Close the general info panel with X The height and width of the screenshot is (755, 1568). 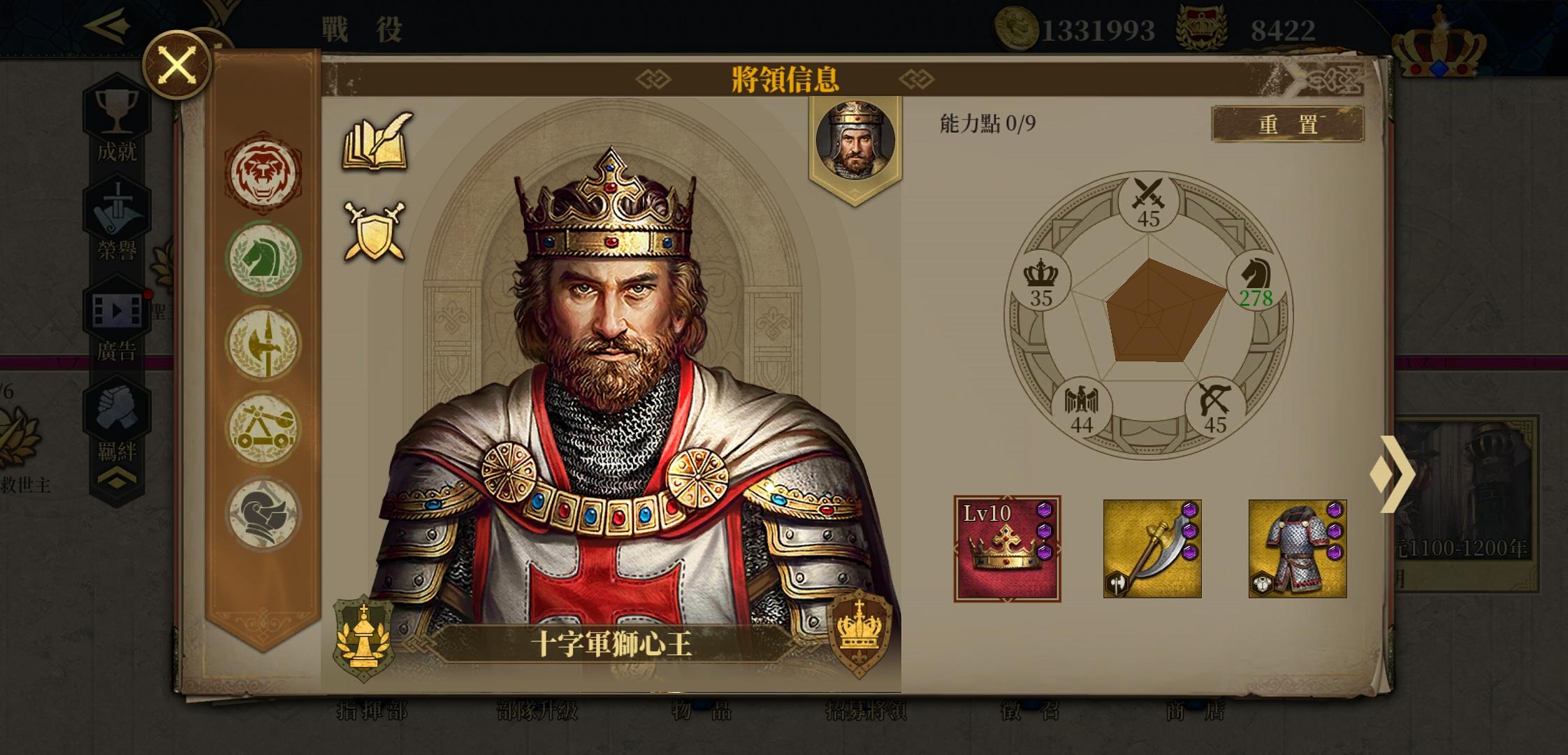point(177,66)
